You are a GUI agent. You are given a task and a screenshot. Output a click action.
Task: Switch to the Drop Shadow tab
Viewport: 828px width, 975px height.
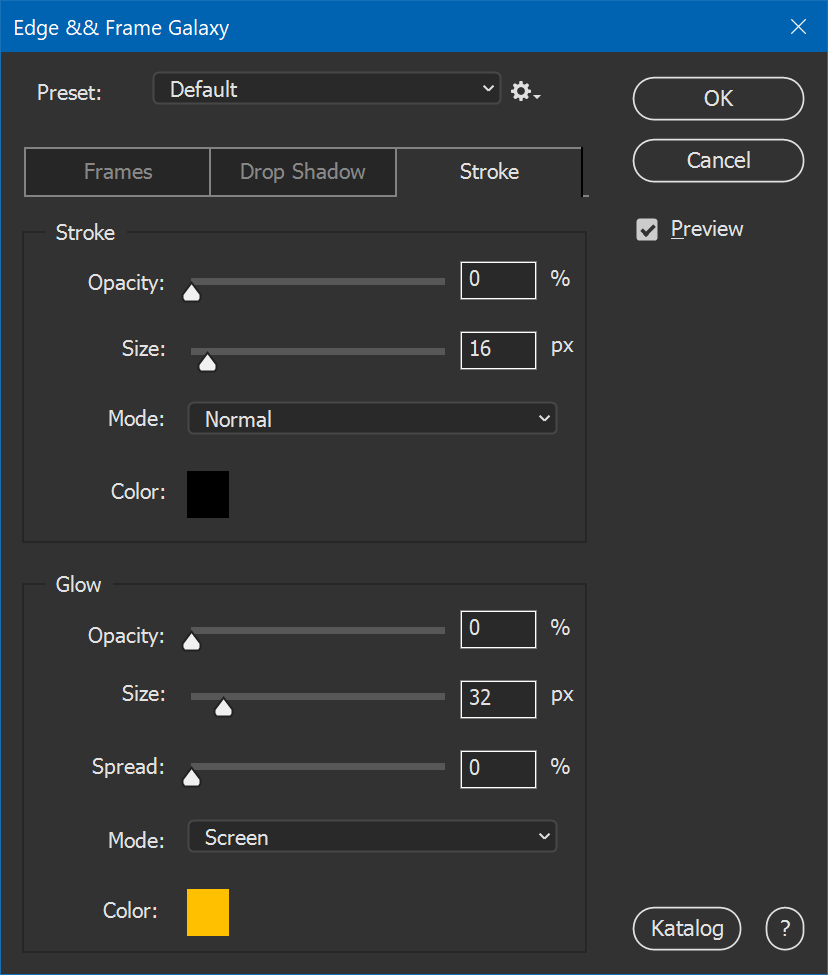[303, 172]
